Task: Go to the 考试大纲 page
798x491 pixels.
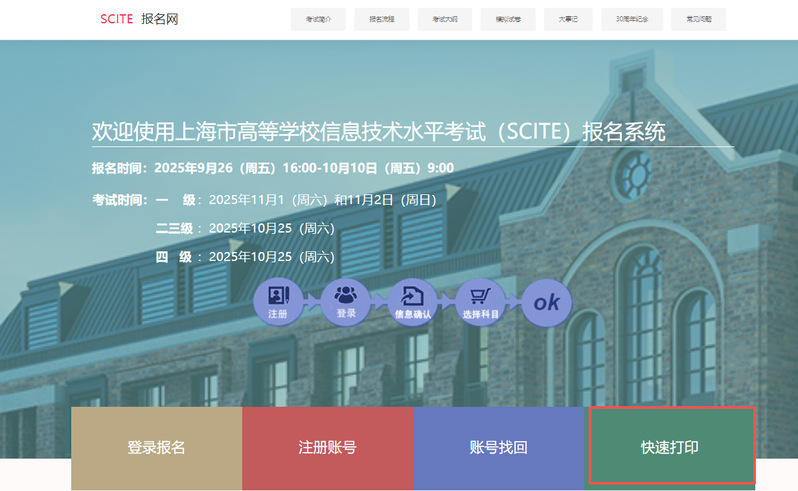Action: coord(445,19)
